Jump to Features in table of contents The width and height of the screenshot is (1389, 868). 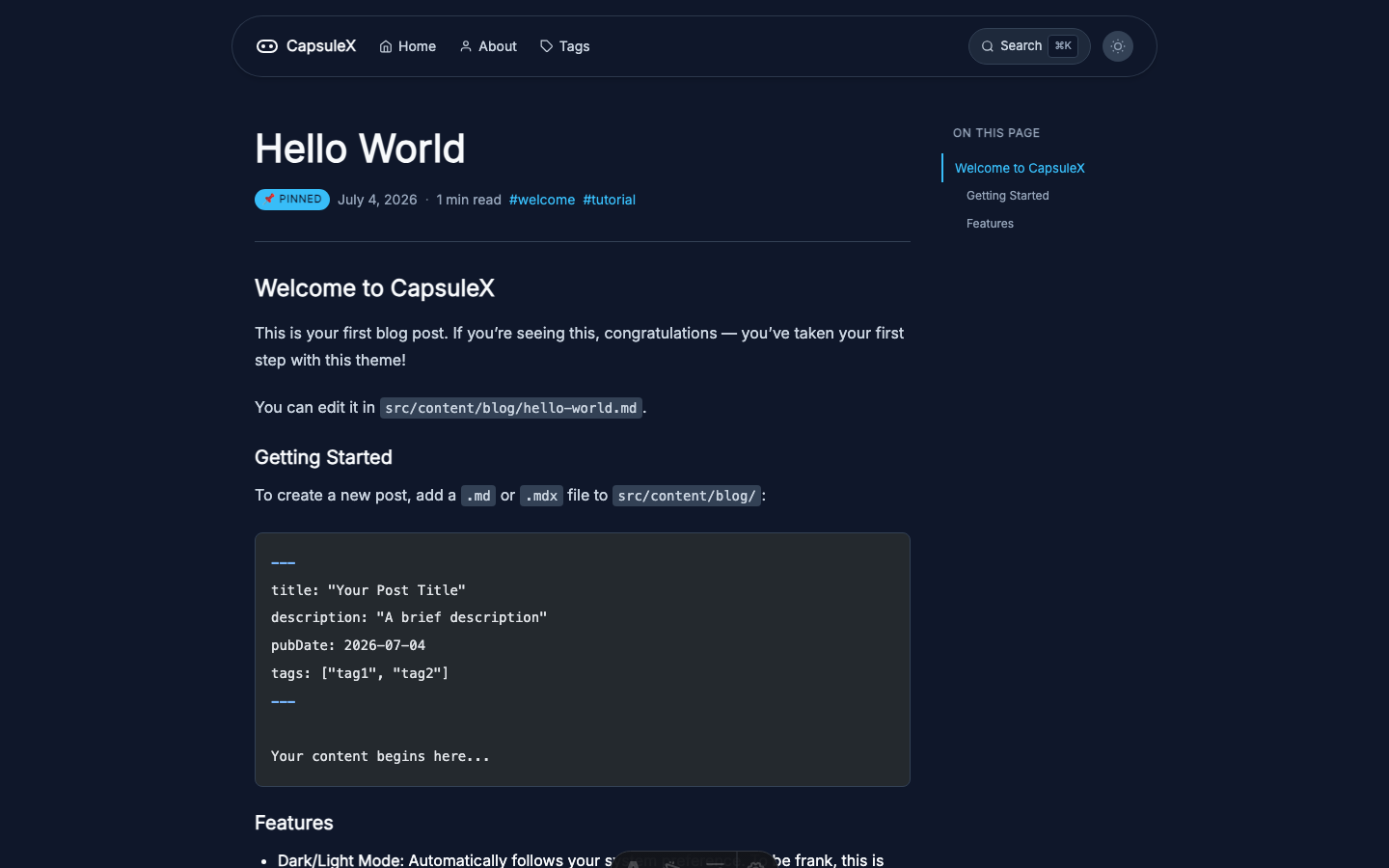[x=990, y=224]
